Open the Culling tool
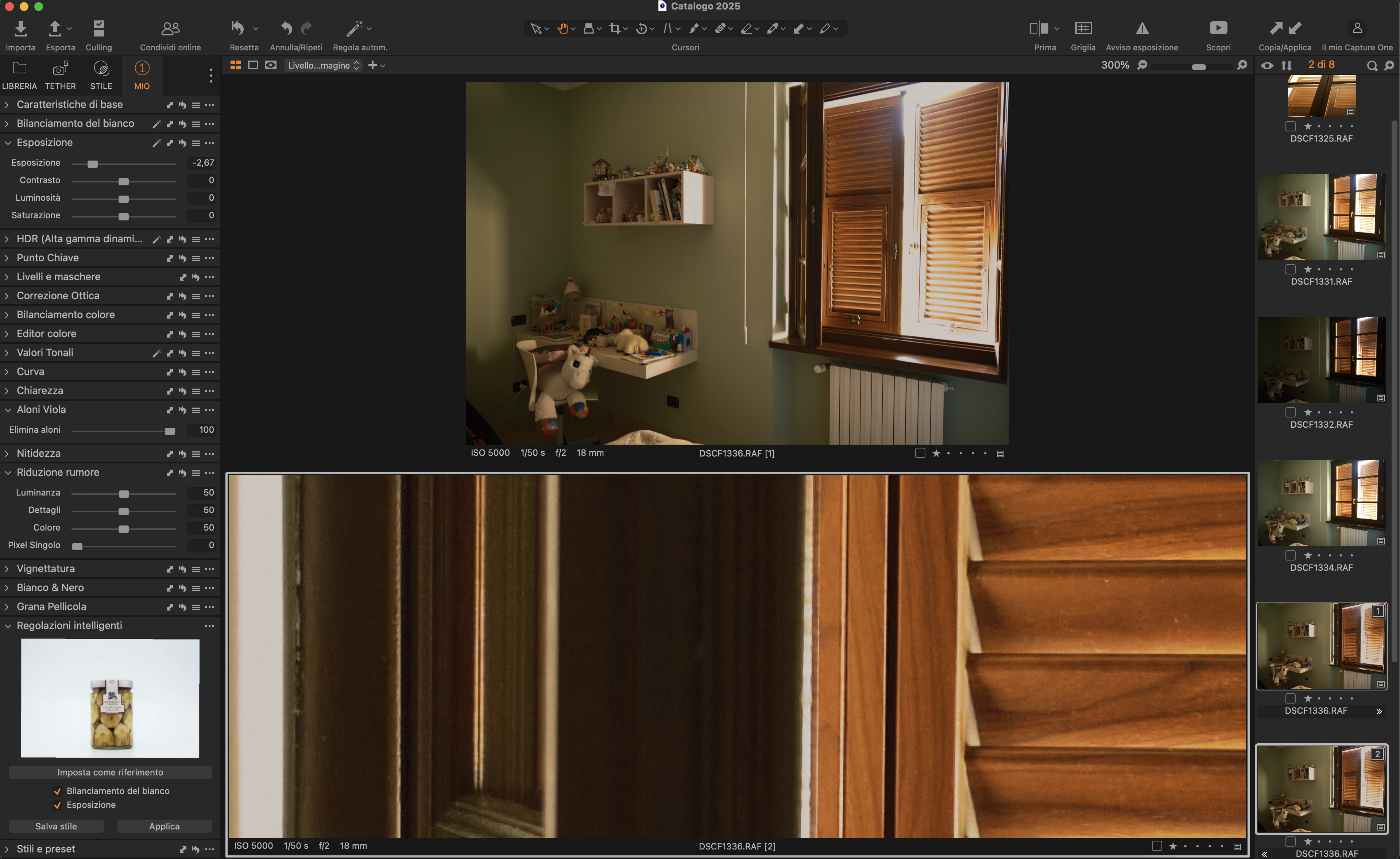1400x859 pixels. coord(99,28)
